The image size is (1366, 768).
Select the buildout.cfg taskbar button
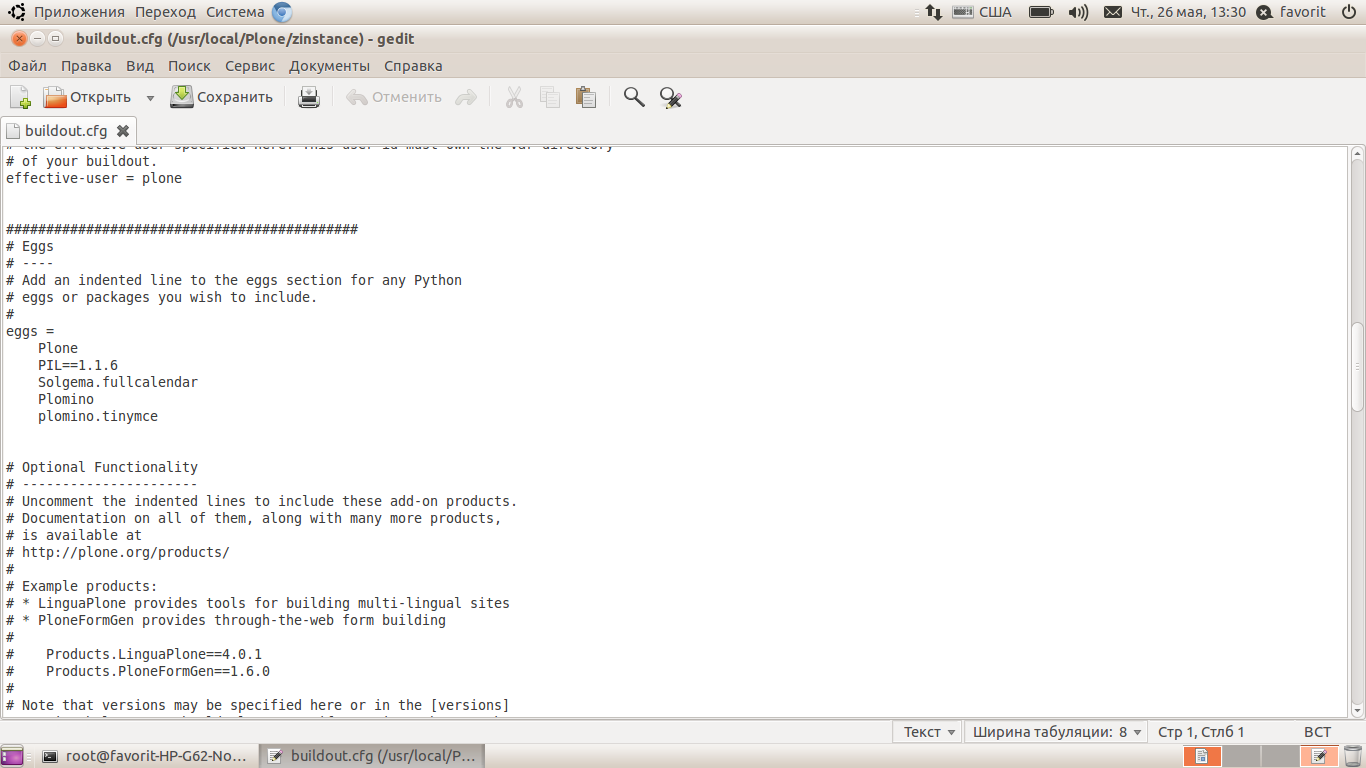coord(372,756)
